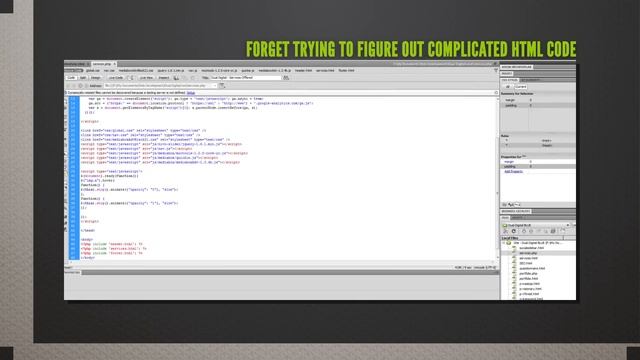Image resolution: width=640 pixels, height=360 pixels.
Task: Click the Put files icon in Files panel
Action: (x=531, y=231)
